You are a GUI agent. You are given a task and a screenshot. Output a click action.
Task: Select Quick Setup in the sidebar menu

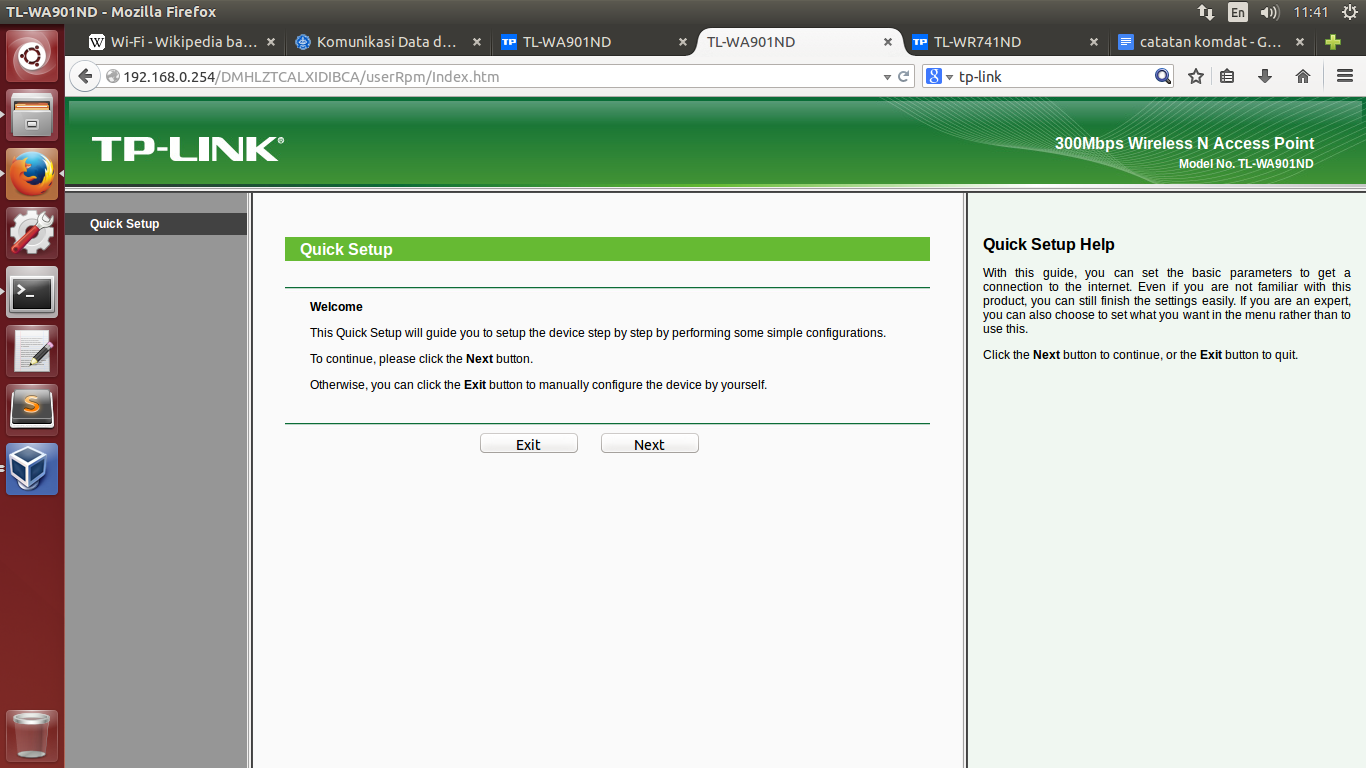coord(155,224)
